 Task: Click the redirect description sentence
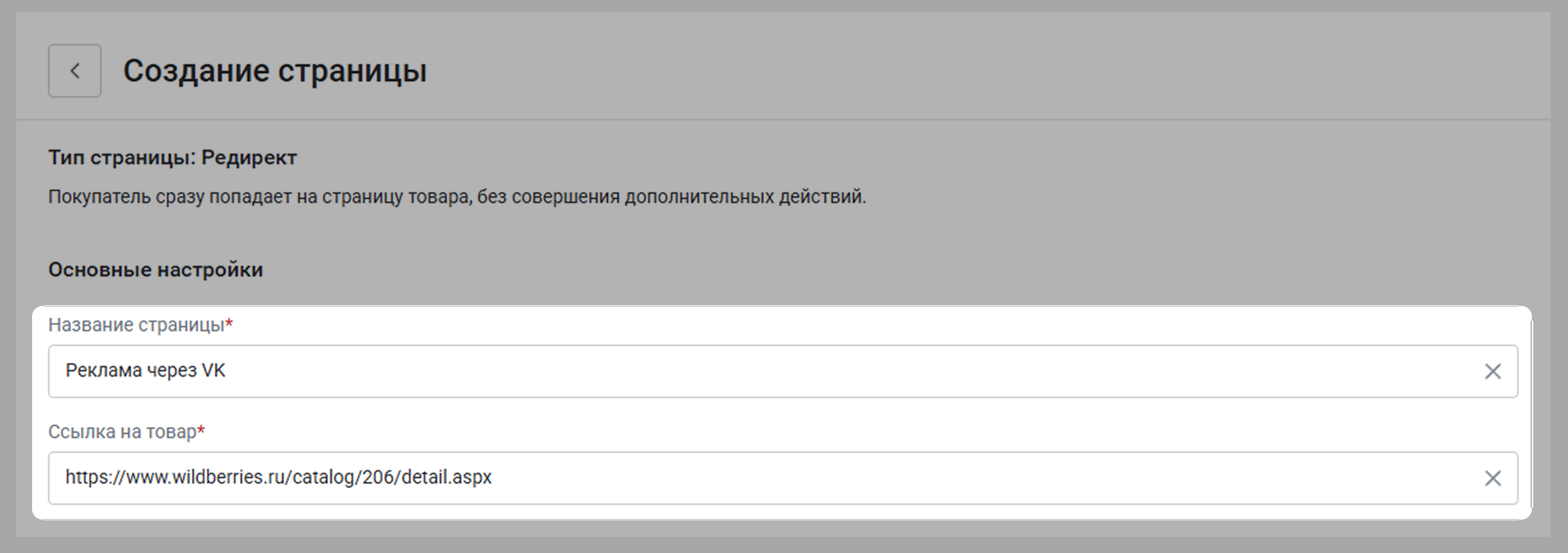coord(456,197)
